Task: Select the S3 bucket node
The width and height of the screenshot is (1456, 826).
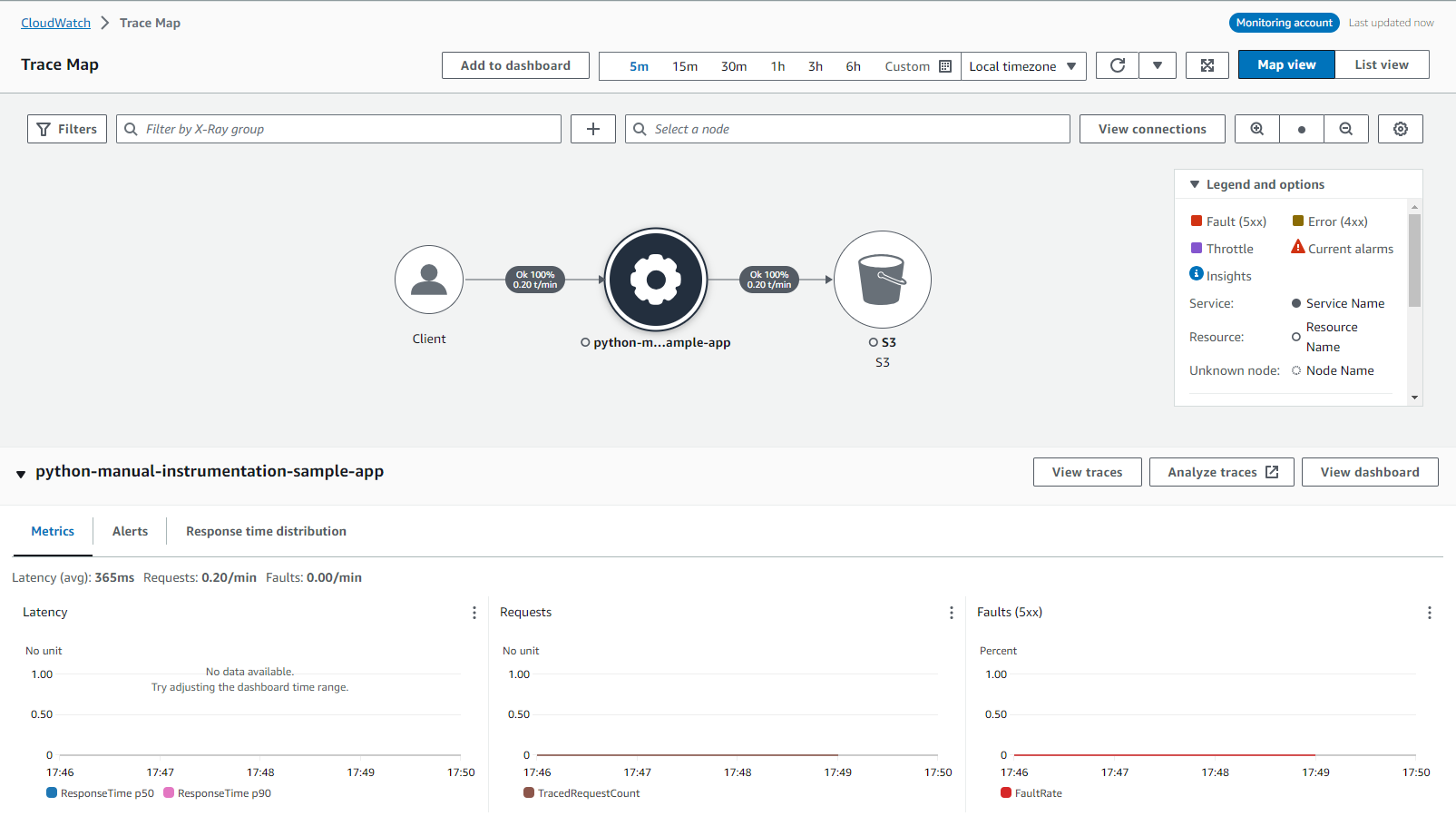Action: [883, 280]
